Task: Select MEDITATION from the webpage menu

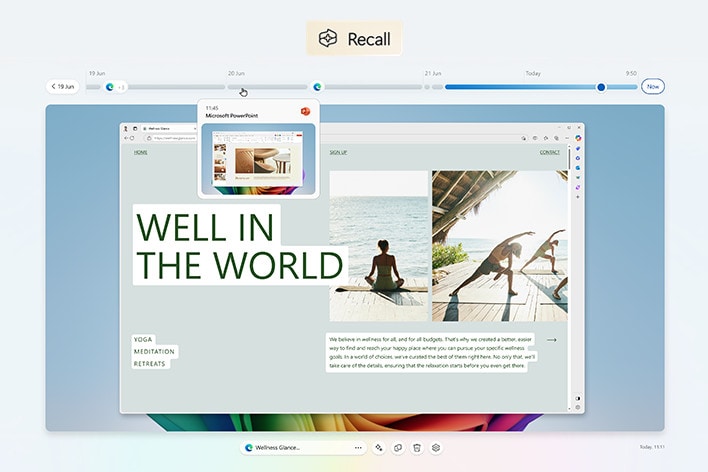Action: tap(154, 352)
